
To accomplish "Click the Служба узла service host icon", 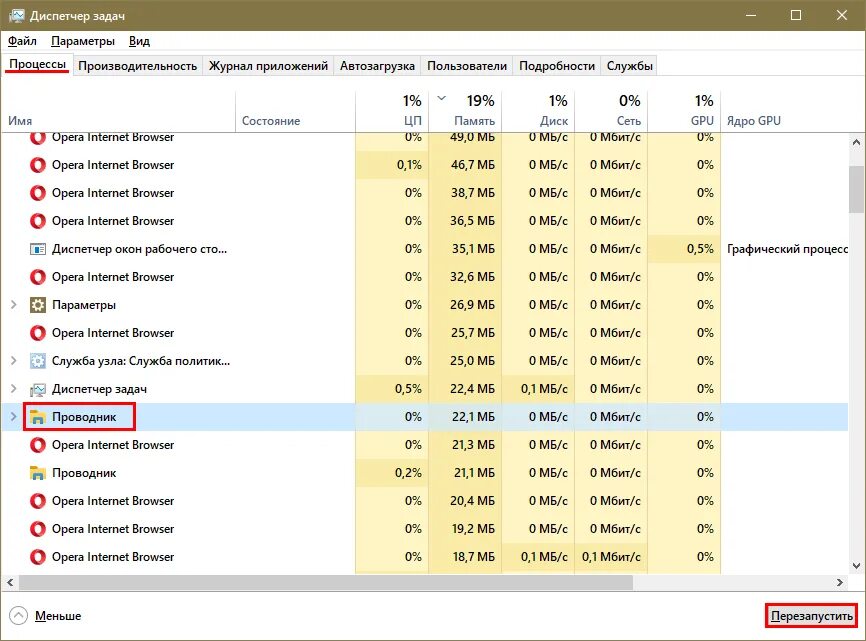I will [x=38, y=361].
